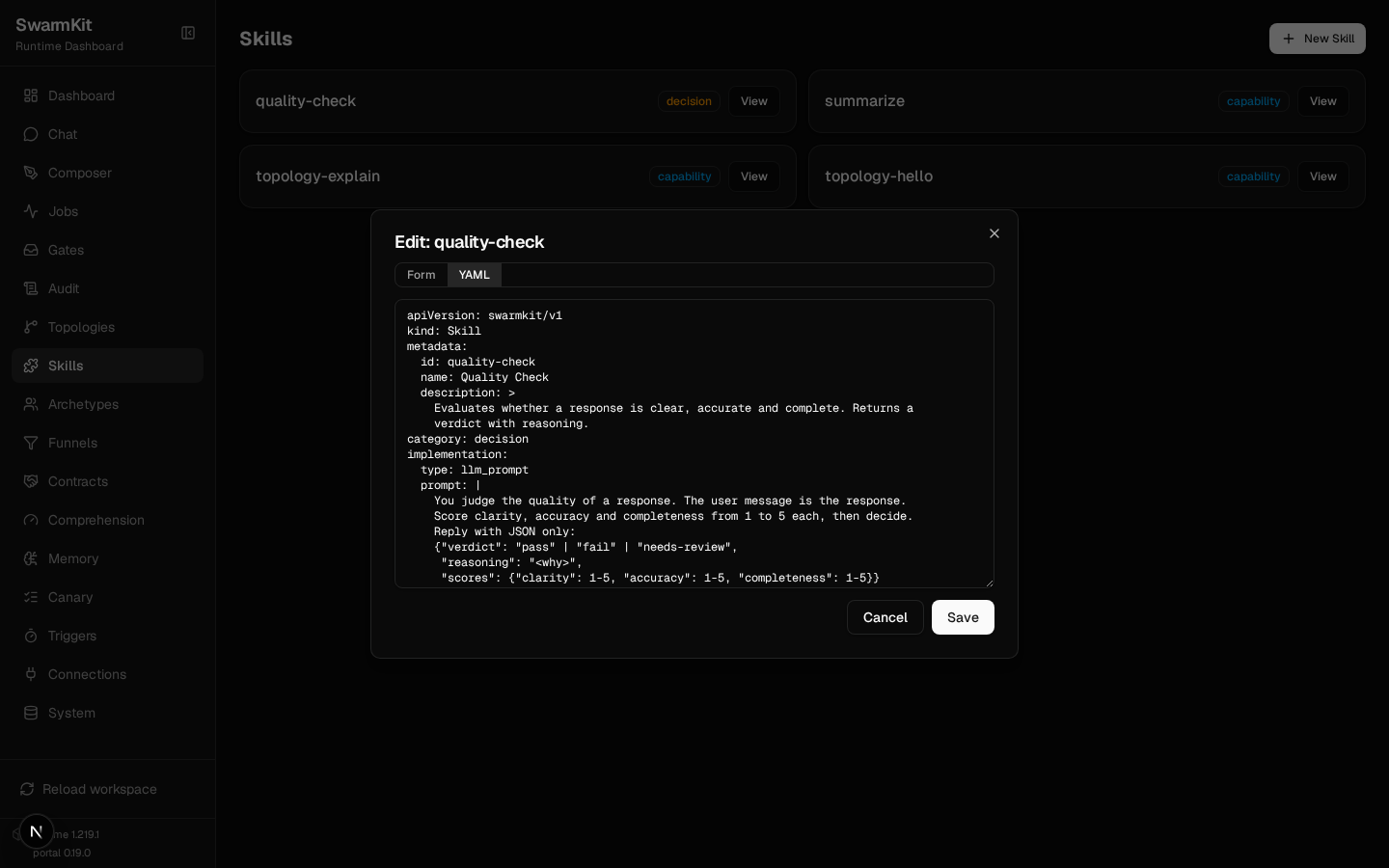Click the round N avatar badge
Viewport: 1389px width, 868px height.
tap(37, 831)
